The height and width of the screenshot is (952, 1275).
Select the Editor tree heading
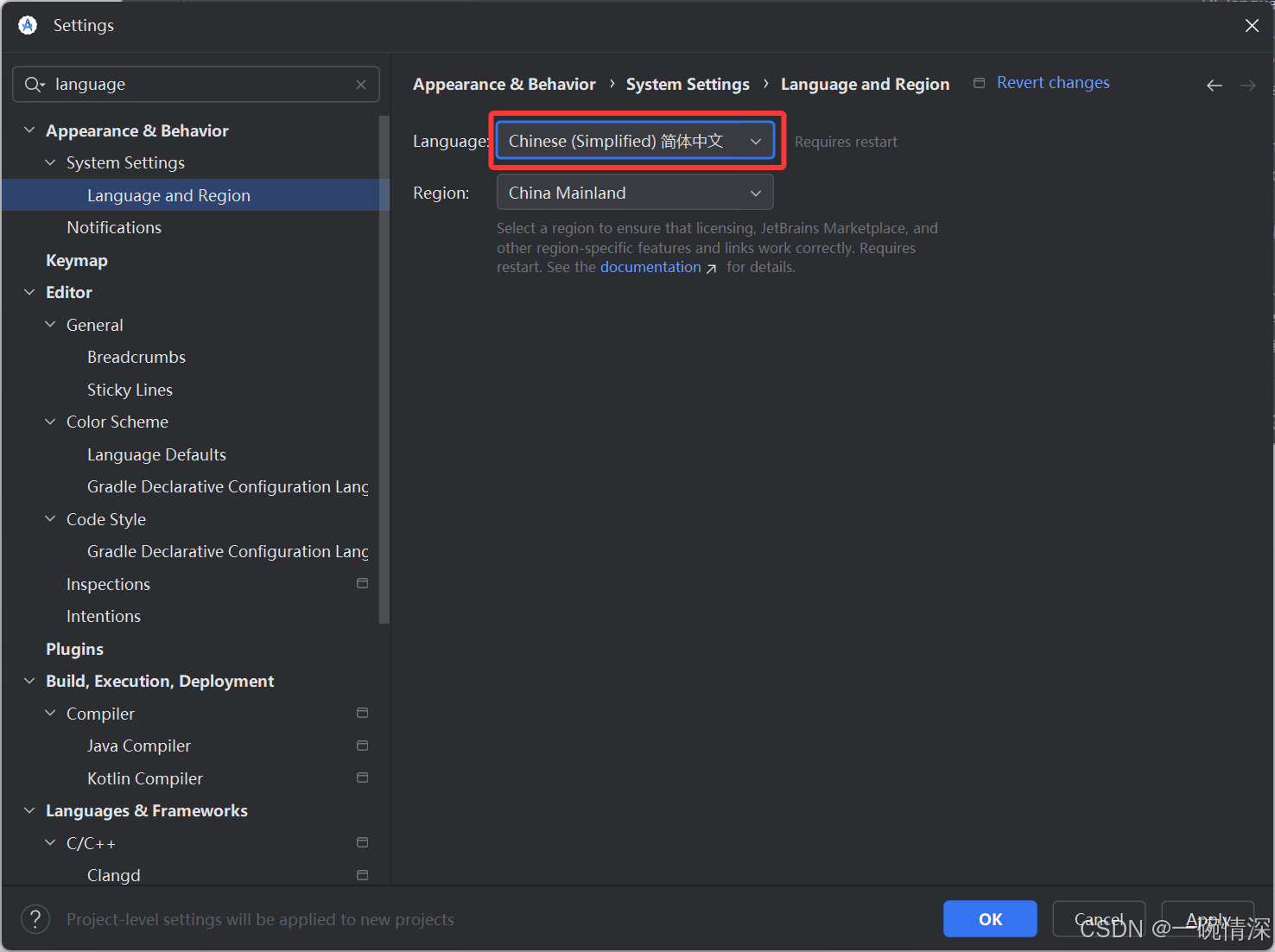[x=69, y=292]
